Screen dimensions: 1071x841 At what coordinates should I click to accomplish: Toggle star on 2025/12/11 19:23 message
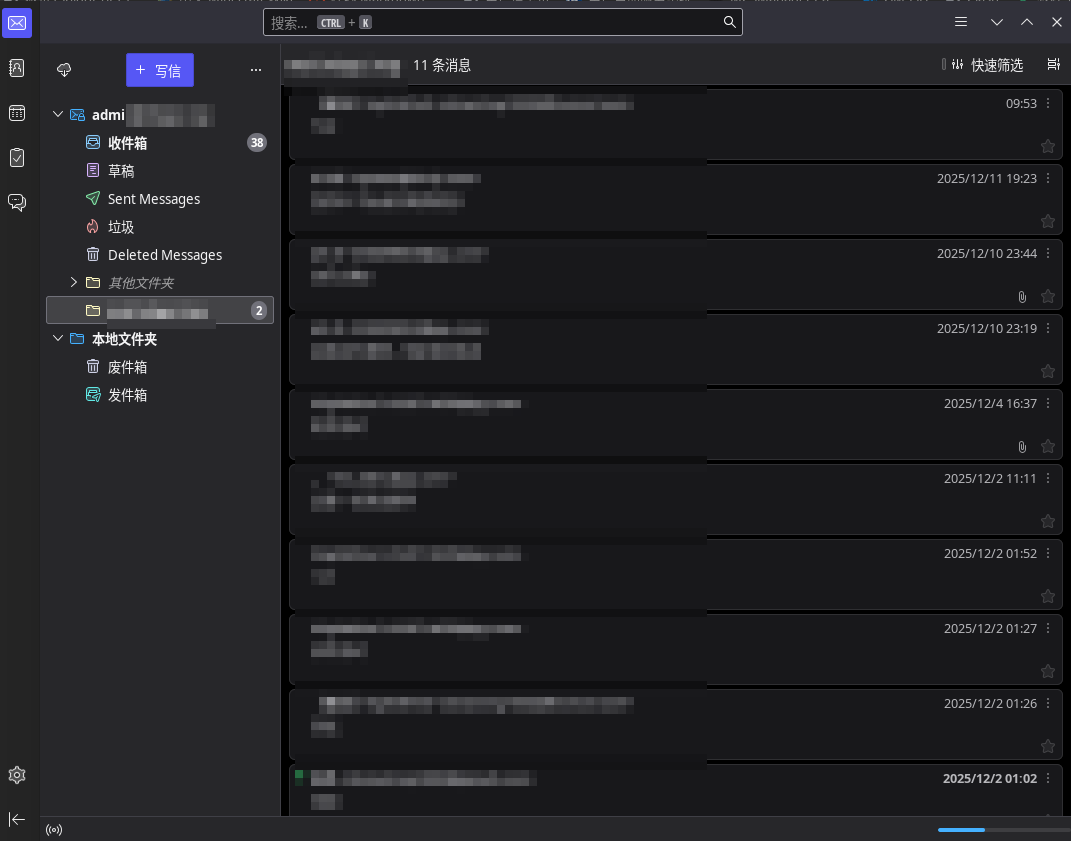pos(1048,221)
